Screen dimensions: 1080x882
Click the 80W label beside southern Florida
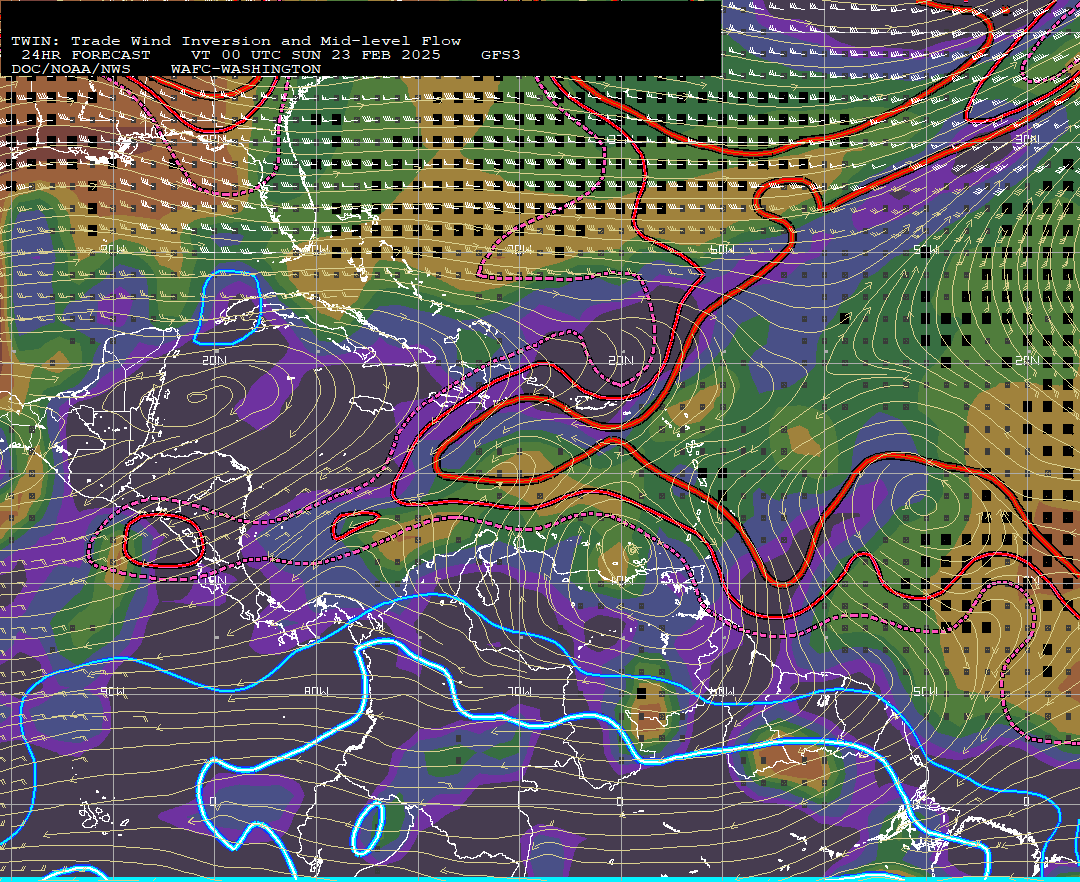(318, 249)
